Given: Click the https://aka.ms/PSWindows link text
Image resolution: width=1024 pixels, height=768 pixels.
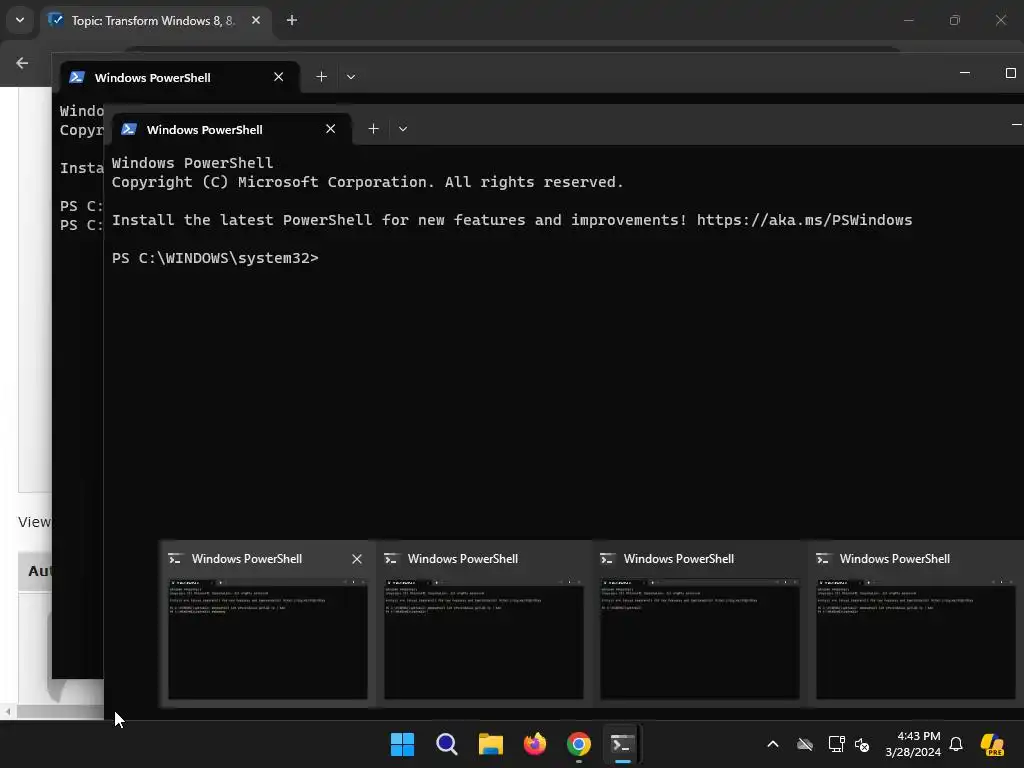Looking at the screenshot, I should tap(805, 220).
